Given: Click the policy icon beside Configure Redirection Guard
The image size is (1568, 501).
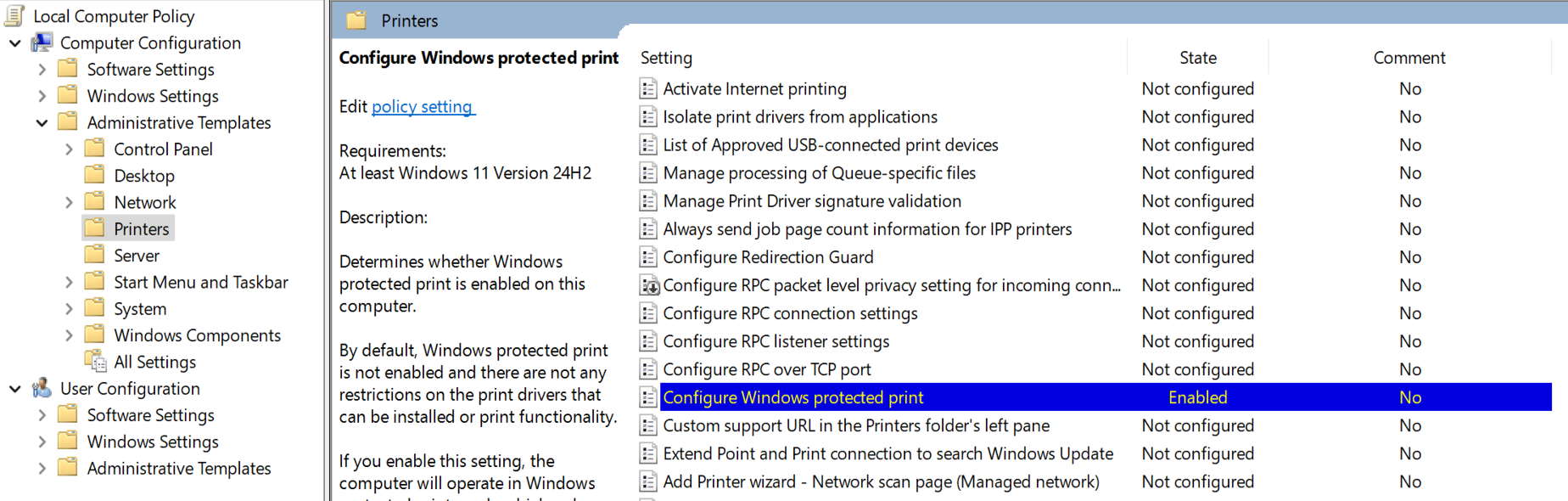Looking at the screenshot, I should [x=648, y=257].
